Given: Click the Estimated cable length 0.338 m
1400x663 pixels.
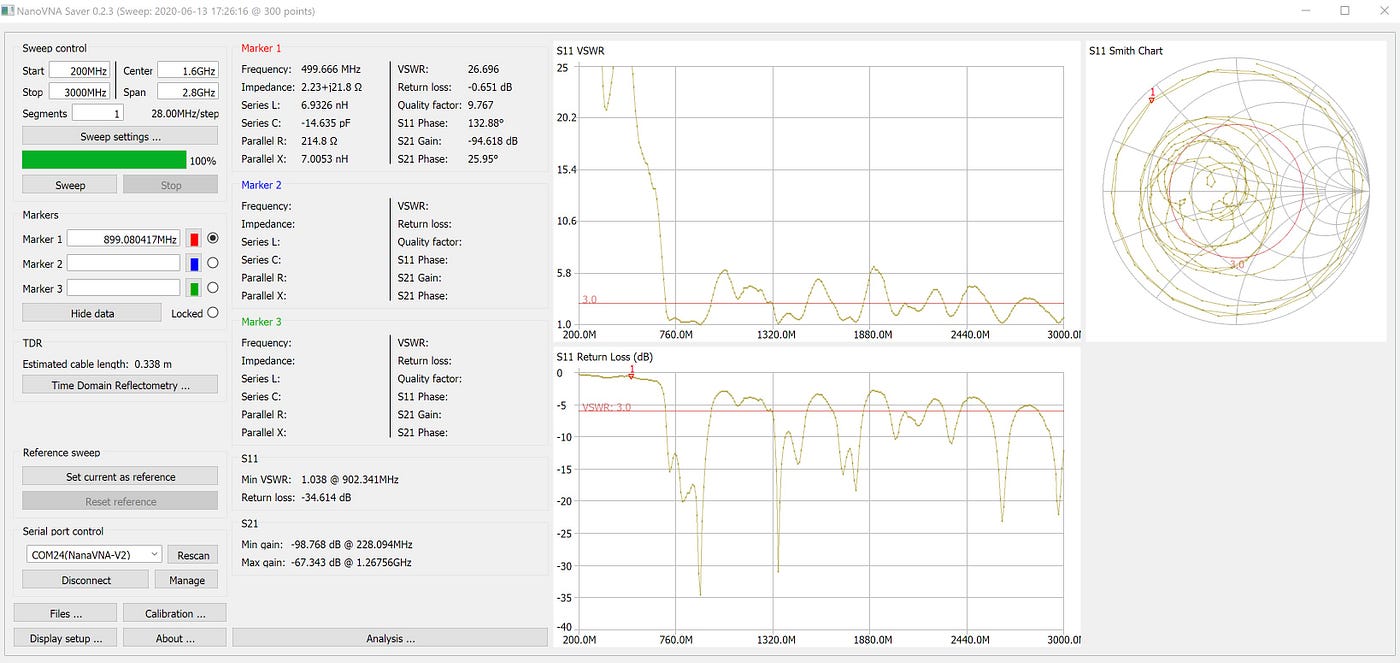Looking at the screenshot, I should 97,364.
